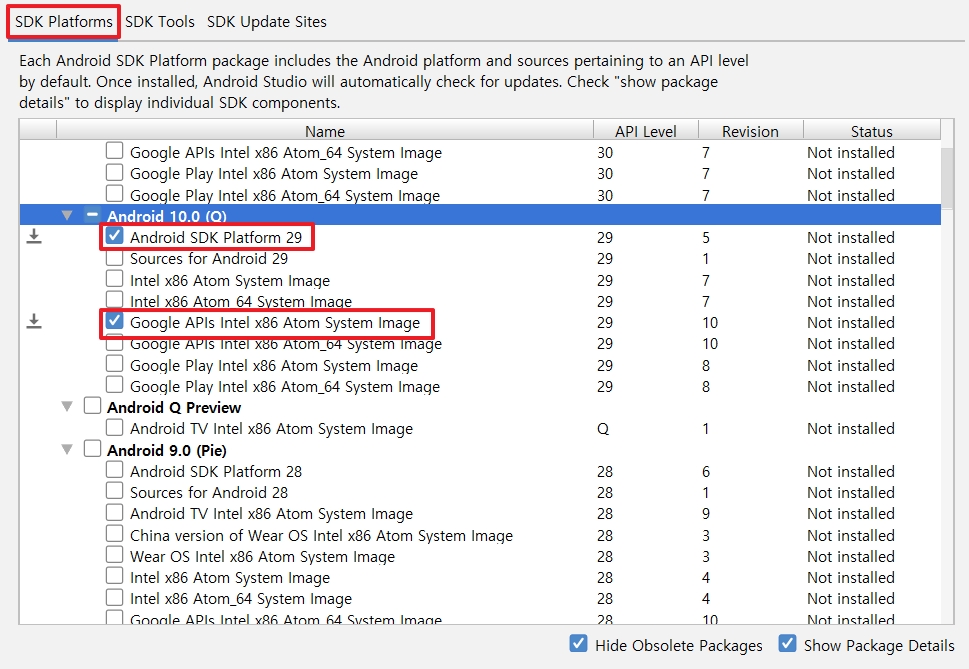Toggle the Android 10.0 (Q) group checkbox
The height and width of the screenshot is (669, 969).
92,215
